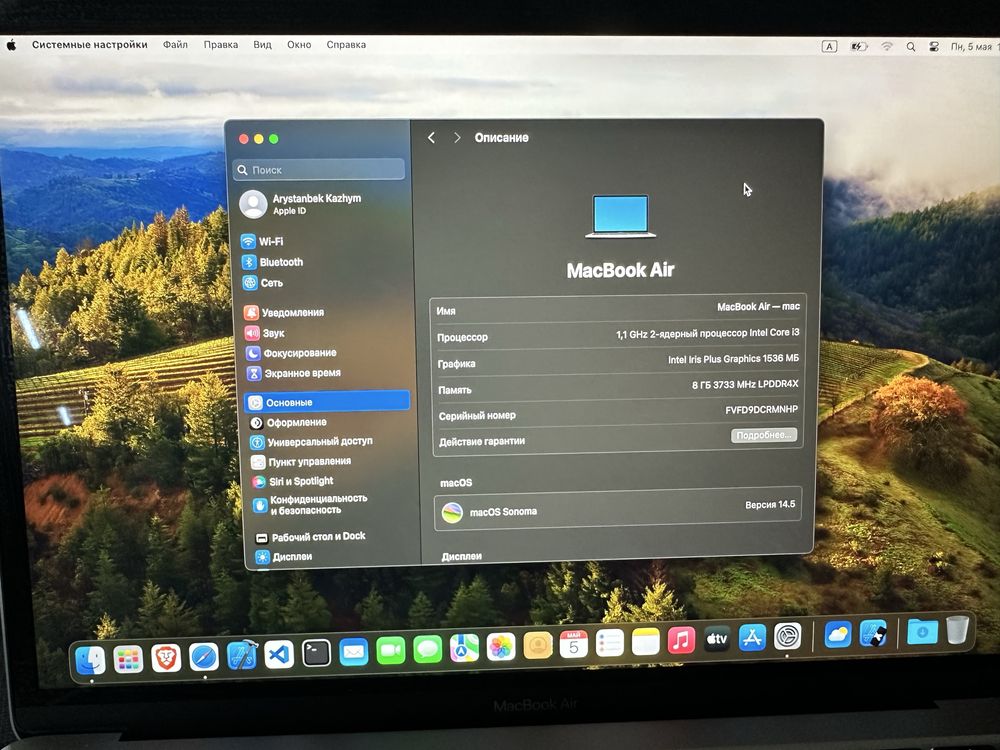The height and width of the screenshot is (750, 1000).
Task: Click the date Пн, 5 мая in menu bar
Action: tap(971, 47)
